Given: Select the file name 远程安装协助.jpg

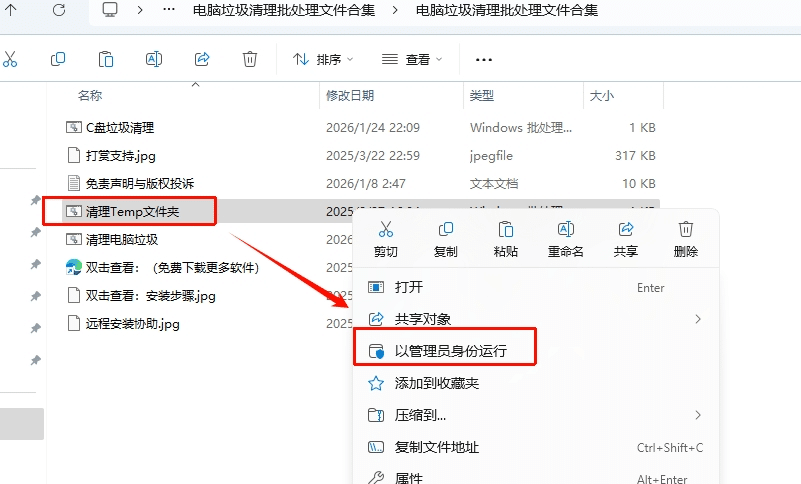Looking at the screenshot, I should click(x=133, y=324).
